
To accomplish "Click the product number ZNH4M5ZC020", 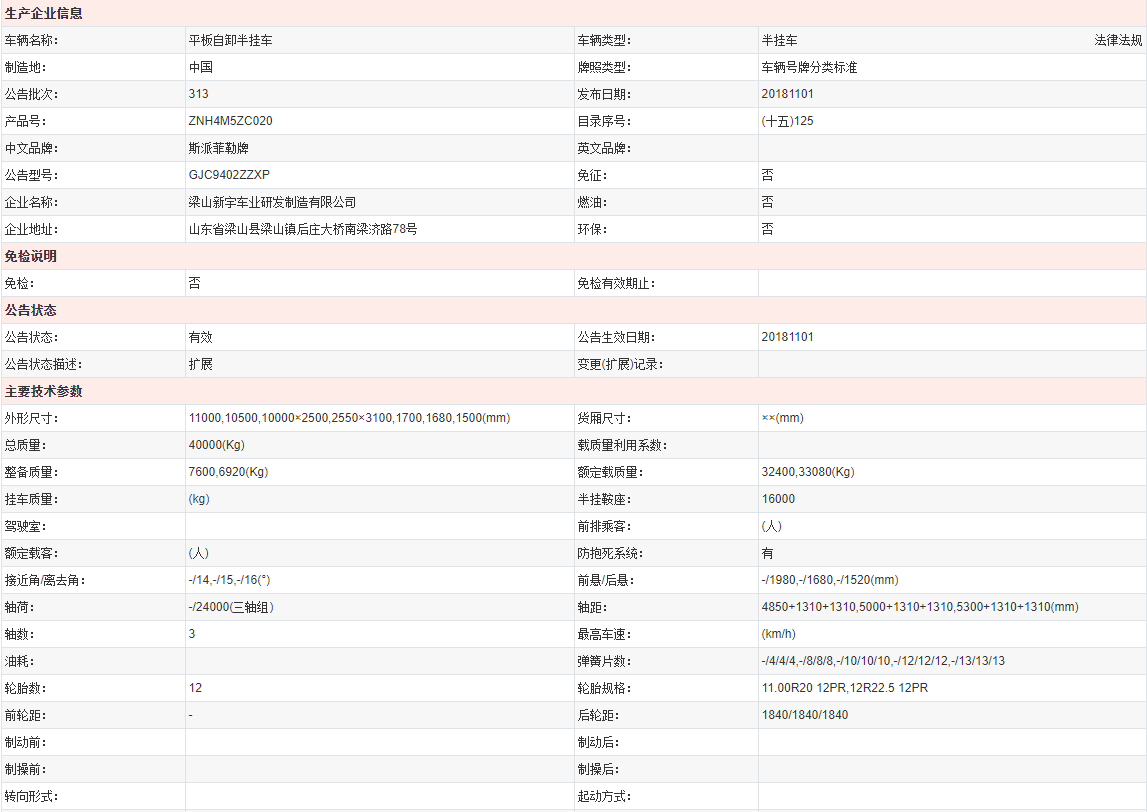I will click(230, 121).
